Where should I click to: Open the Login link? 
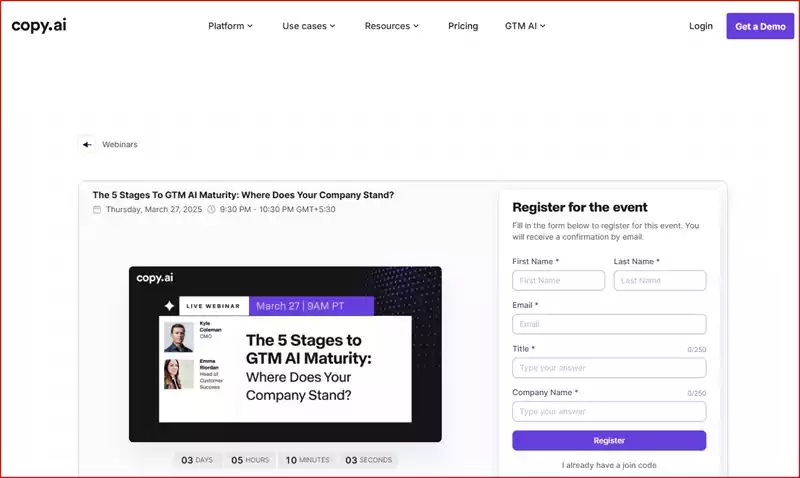tap(701, 26)
